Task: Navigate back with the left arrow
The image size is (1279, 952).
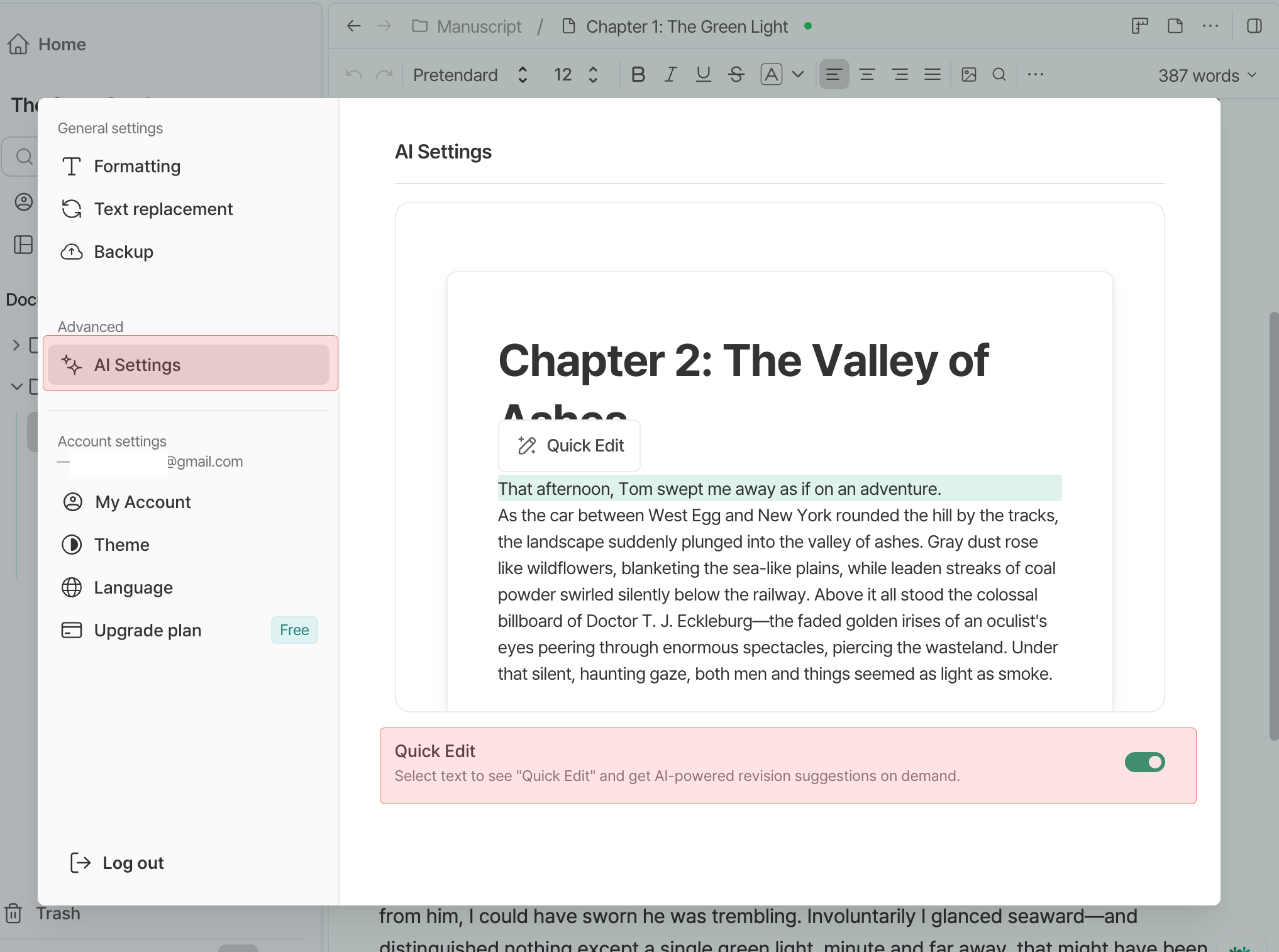Action: pyautogui.click(x=354, y=26)
